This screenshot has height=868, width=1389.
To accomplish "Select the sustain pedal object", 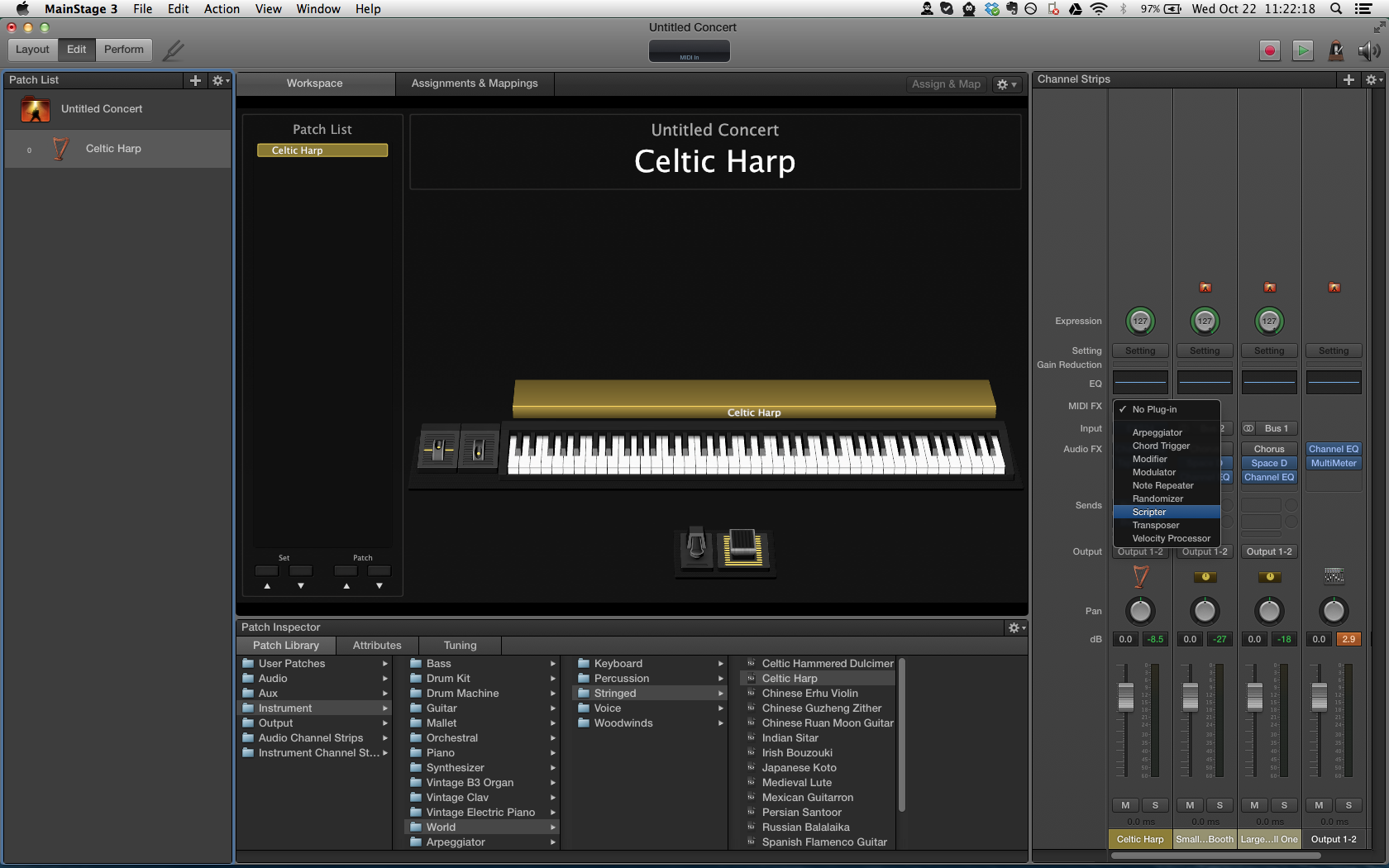I will point(696,546).
